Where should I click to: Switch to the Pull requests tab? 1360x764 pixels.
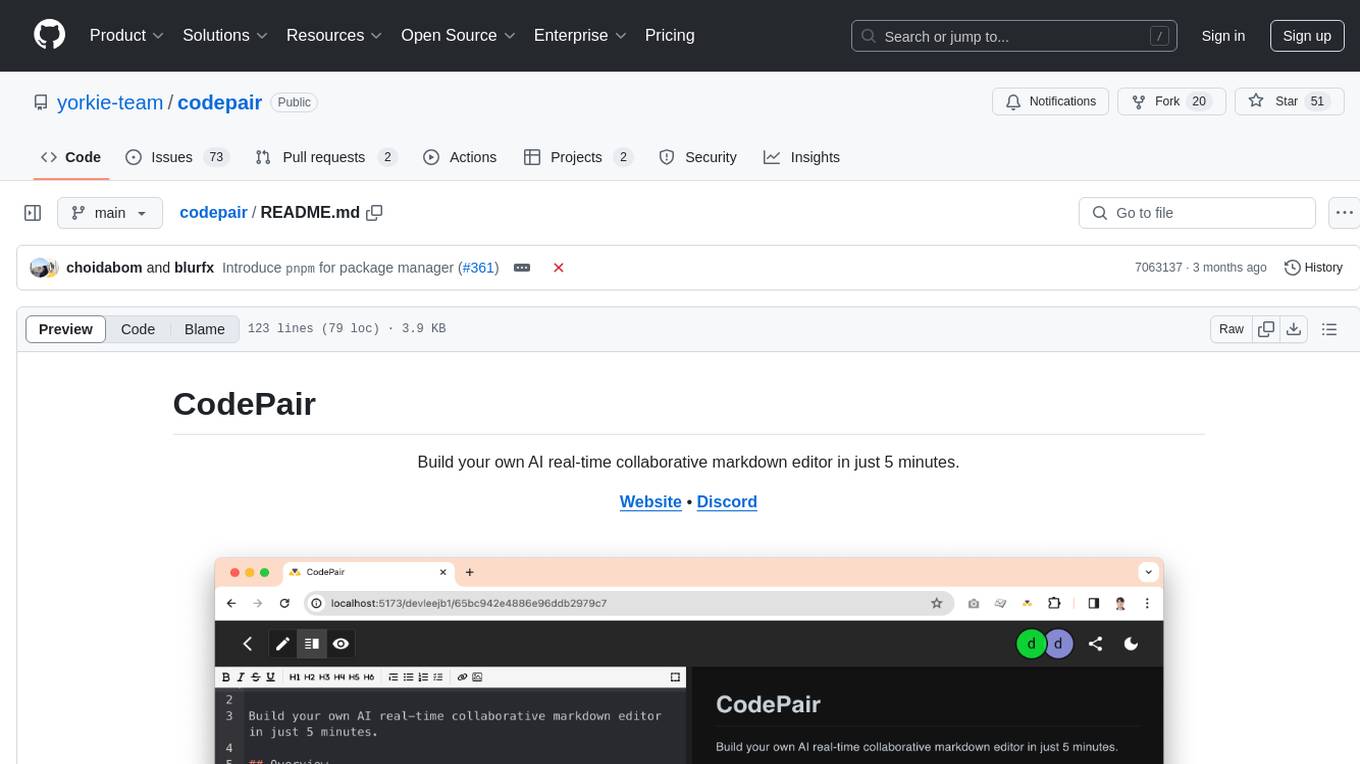point(326,157)
